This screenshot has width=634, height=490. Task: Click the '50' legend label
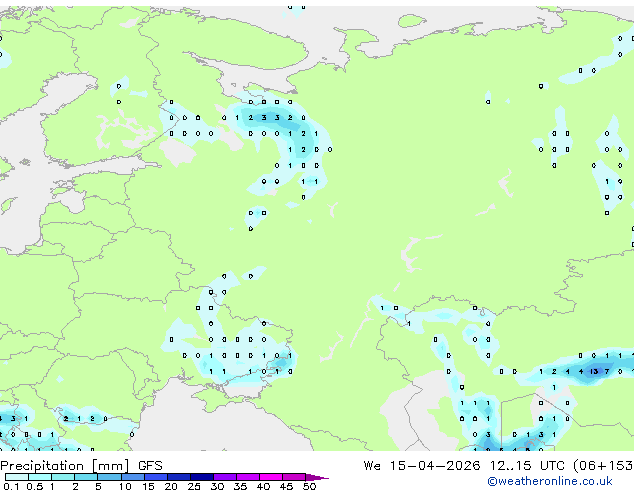point(309,486)
